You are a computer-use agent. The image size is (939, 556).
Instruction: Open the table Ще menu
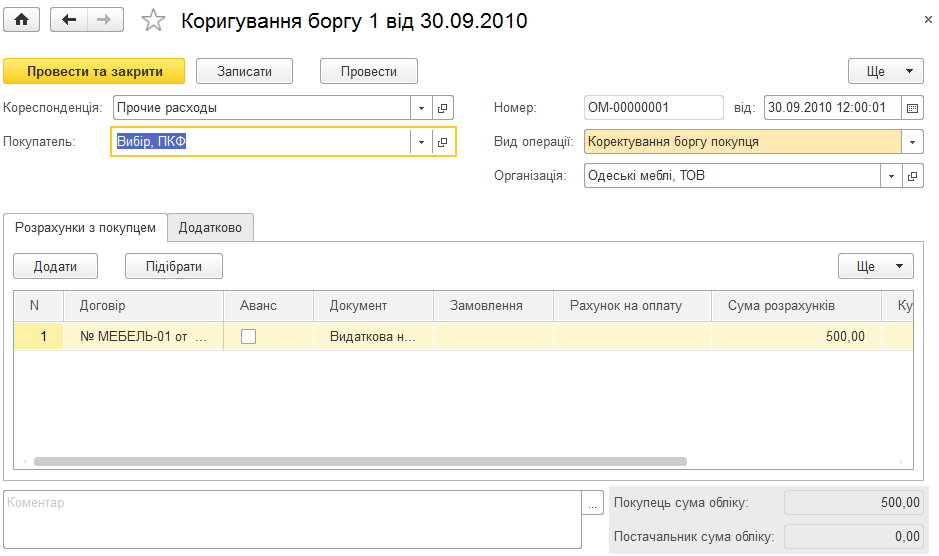pyautogui.click(x=876, y=267)
